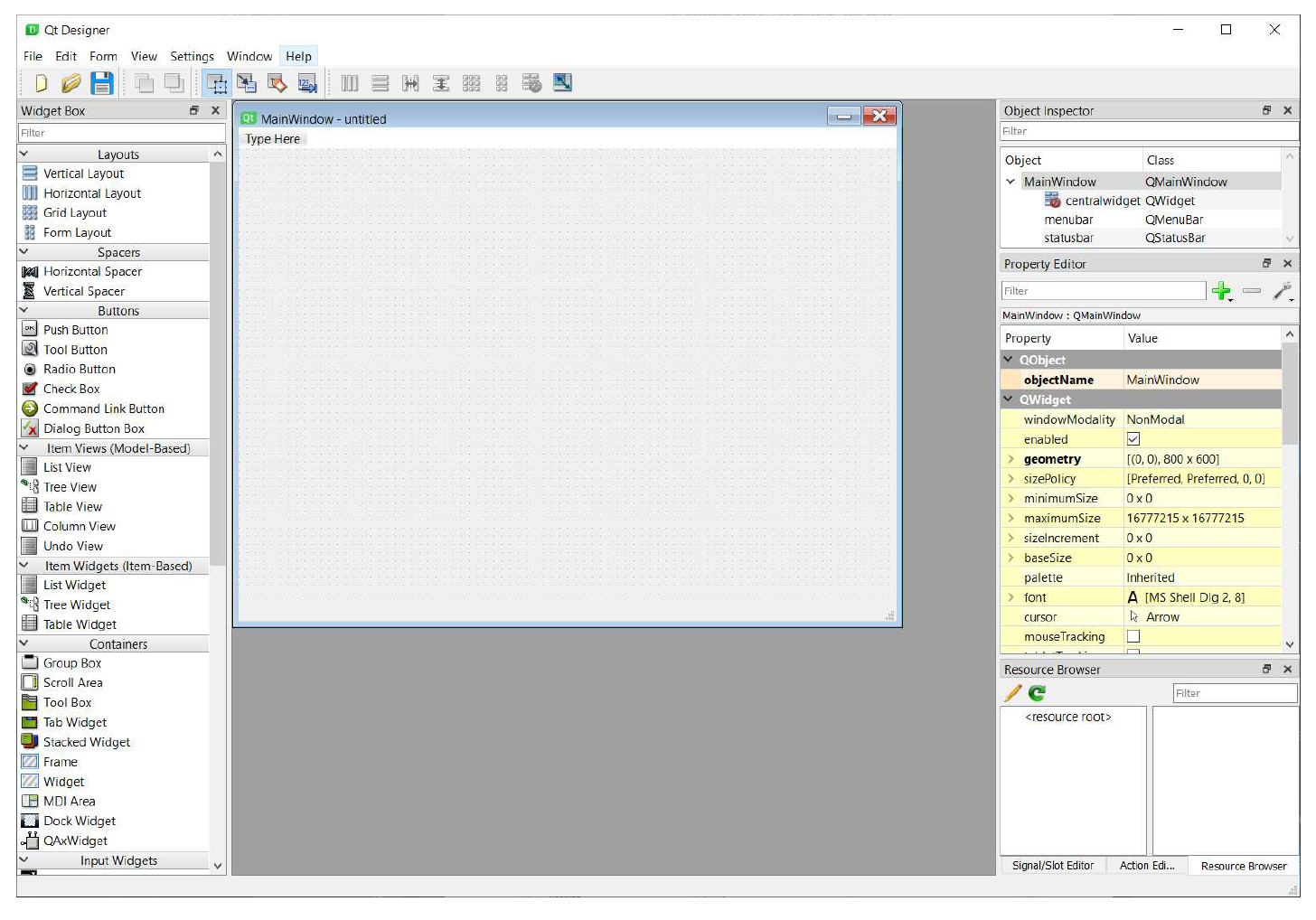Toggle the mouseTracking property checkbox
The height and width of the screenshot is (920, 1316).
tap(1133, 636)
